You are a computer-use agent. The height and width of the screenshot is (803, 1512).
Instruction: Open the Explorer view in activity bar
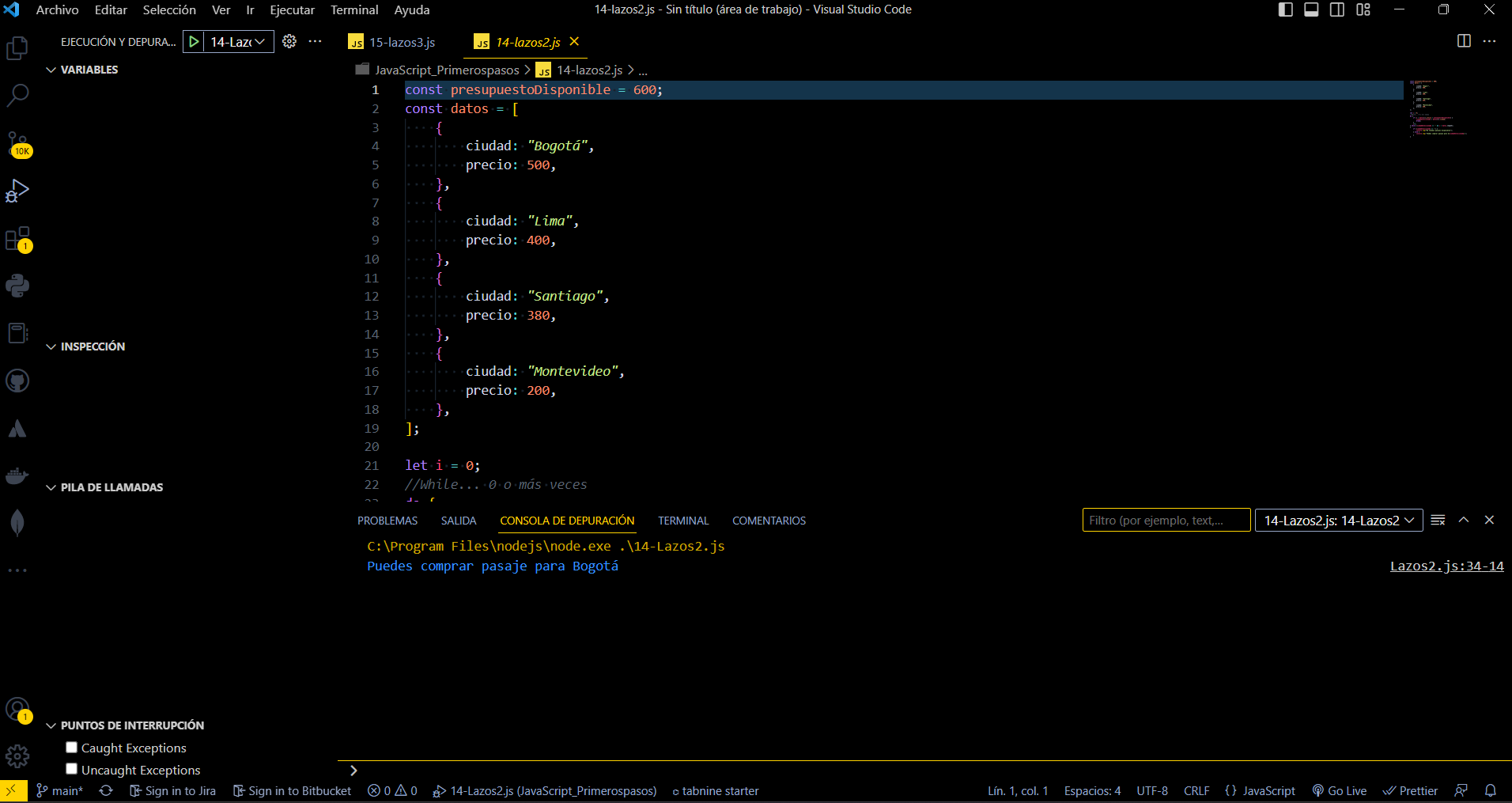click(x=17, y=48)
